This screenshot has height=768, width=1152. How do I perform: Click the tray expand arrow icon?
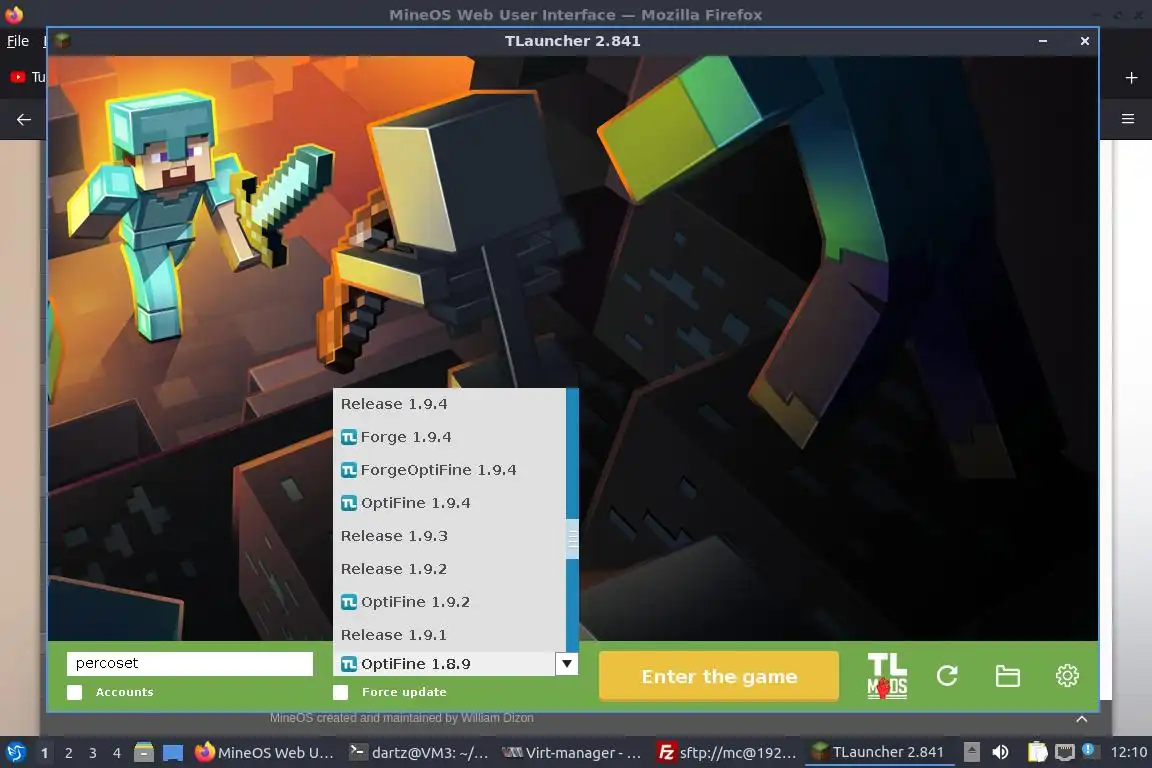pos(971,752)
